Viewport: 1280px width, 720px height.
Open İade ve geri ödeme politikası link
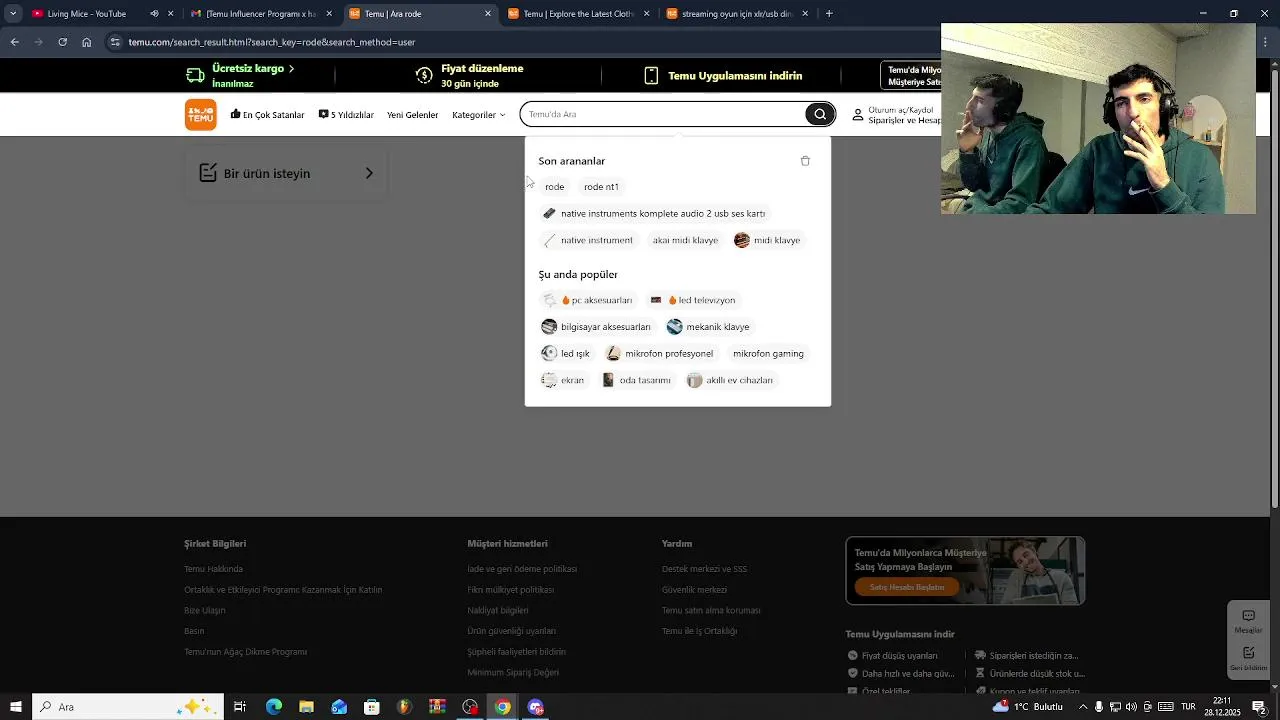[x=522, y=569]
